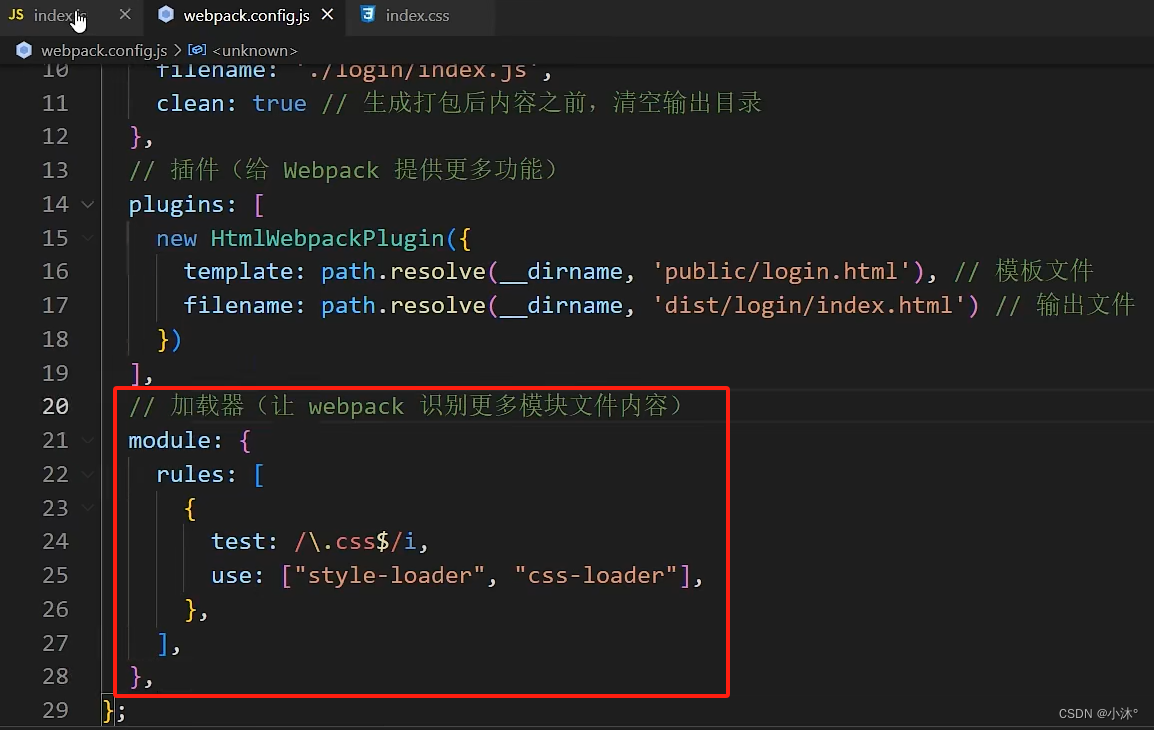Image resolution: width=1154 pixels, height=730 pixels.
Task: Click line number 29 in the gutter
Action: (56, 710)
